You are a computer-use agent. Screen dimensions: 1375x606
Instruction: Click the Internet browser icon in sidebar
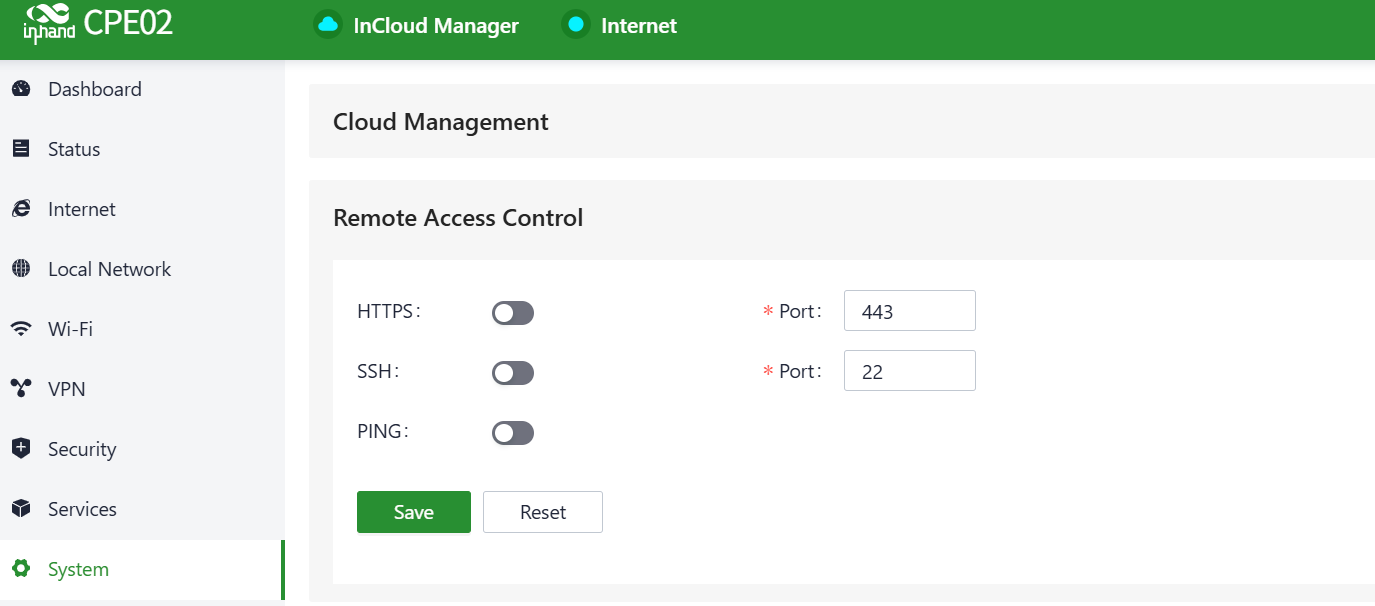pos(21,209)
